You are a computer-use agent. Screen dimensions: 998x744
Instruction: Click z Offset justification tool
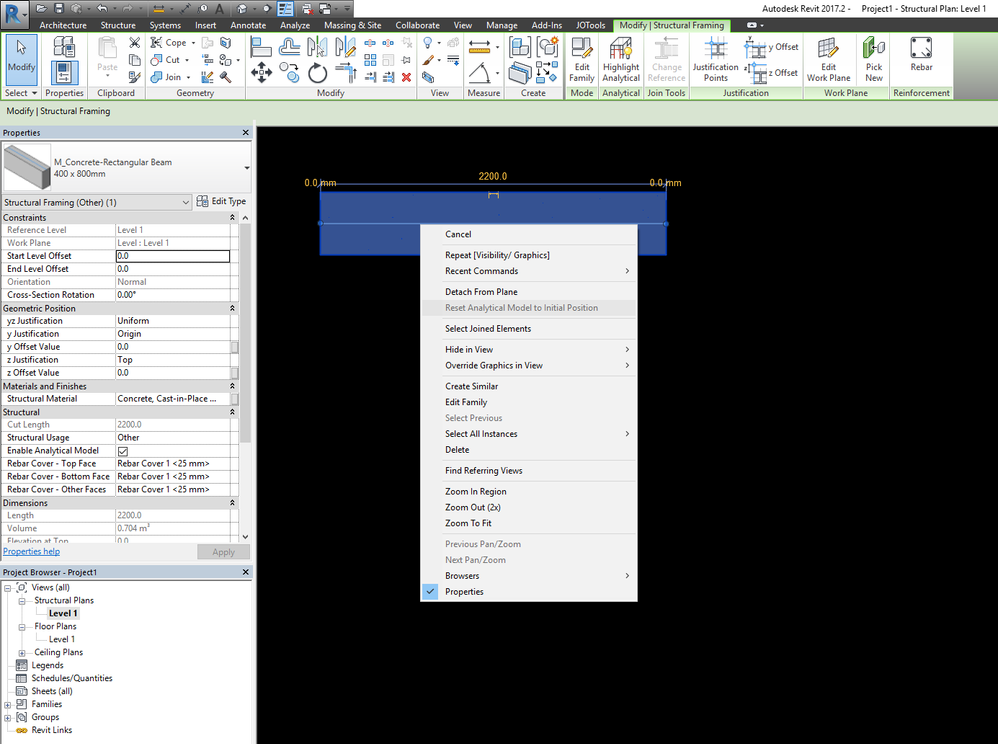(x=771, y=73)
